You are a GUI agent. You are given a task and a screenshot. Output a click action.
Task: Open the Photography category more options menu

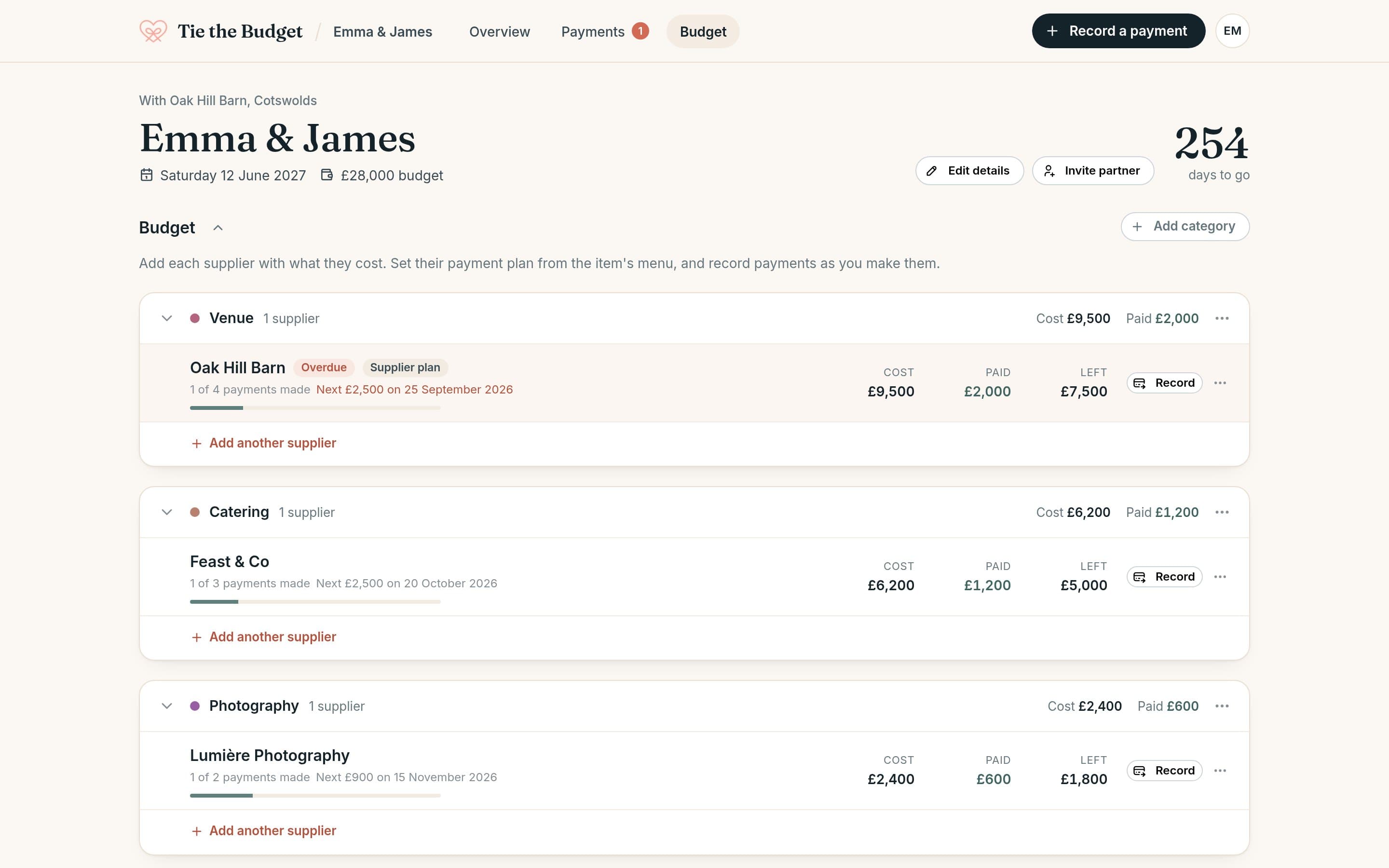point(1222,706)
